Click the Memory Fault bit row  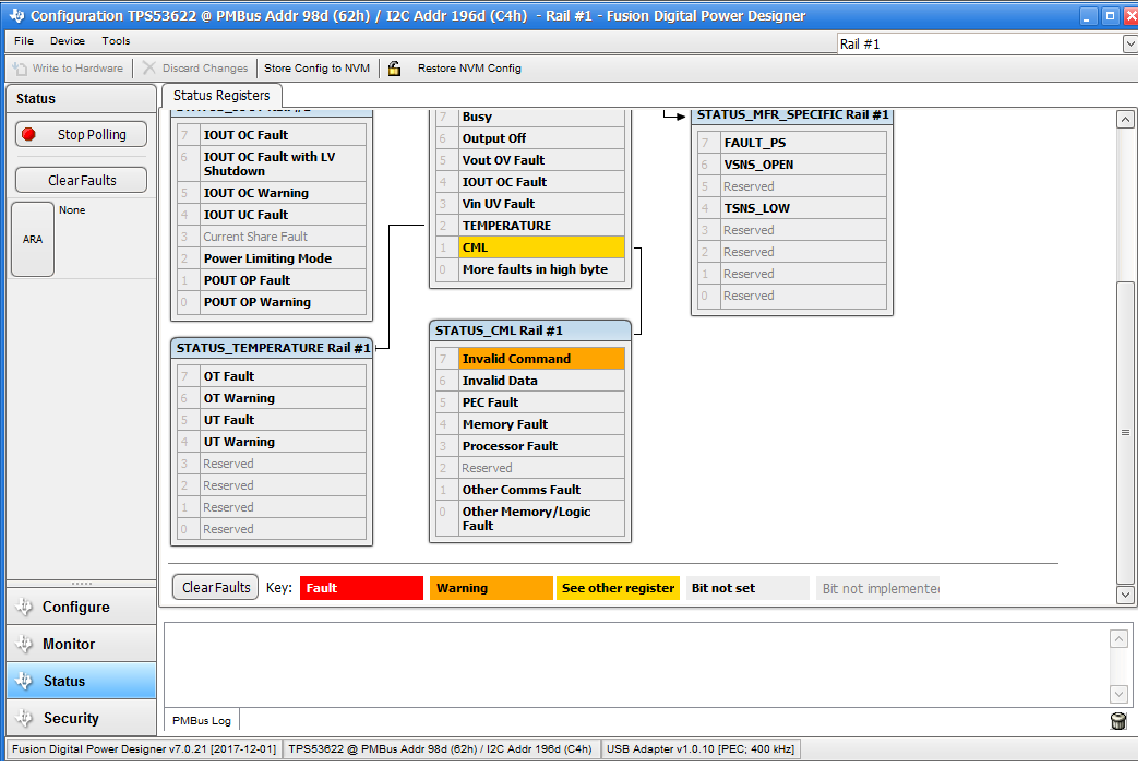[531, 424]
